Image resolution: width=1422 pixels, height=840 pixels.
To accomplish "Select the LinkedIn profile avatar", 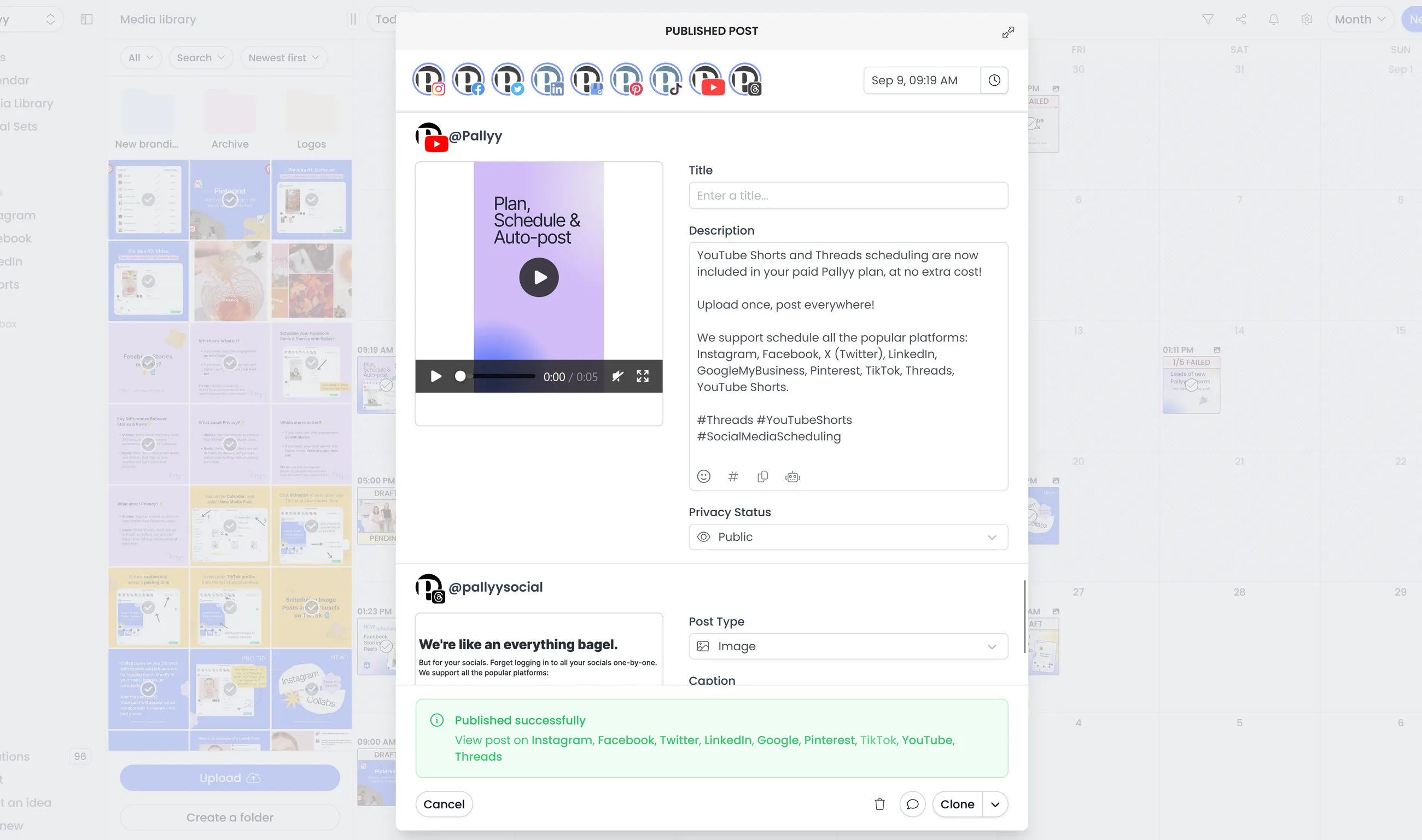I will click(548, 80).
